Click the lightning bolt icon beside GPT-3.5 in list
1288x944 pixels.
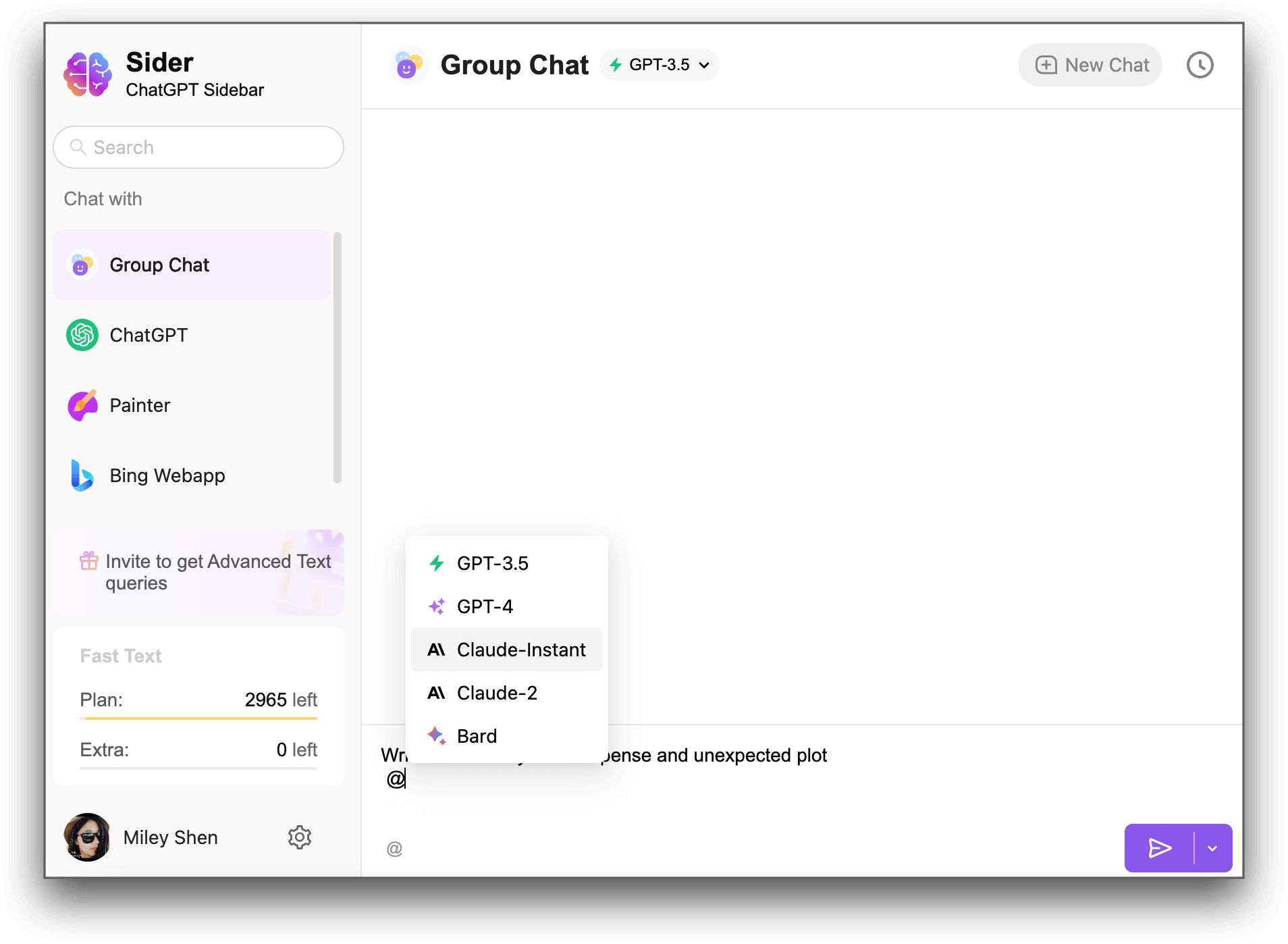pyautogui.click(x=437, y=563)
